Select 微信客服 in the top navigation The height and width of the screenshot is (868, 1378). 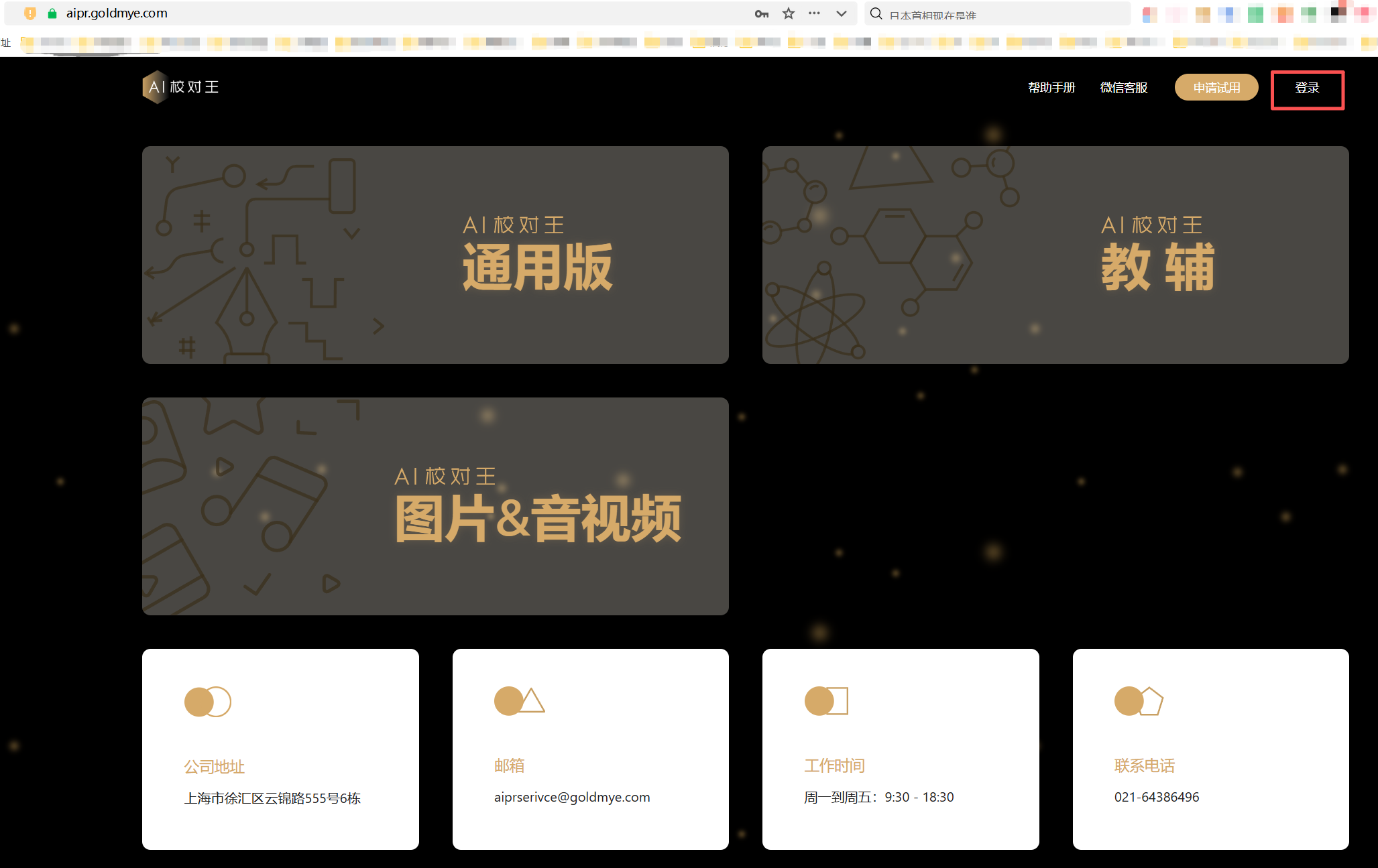[x=1123, y=88]
